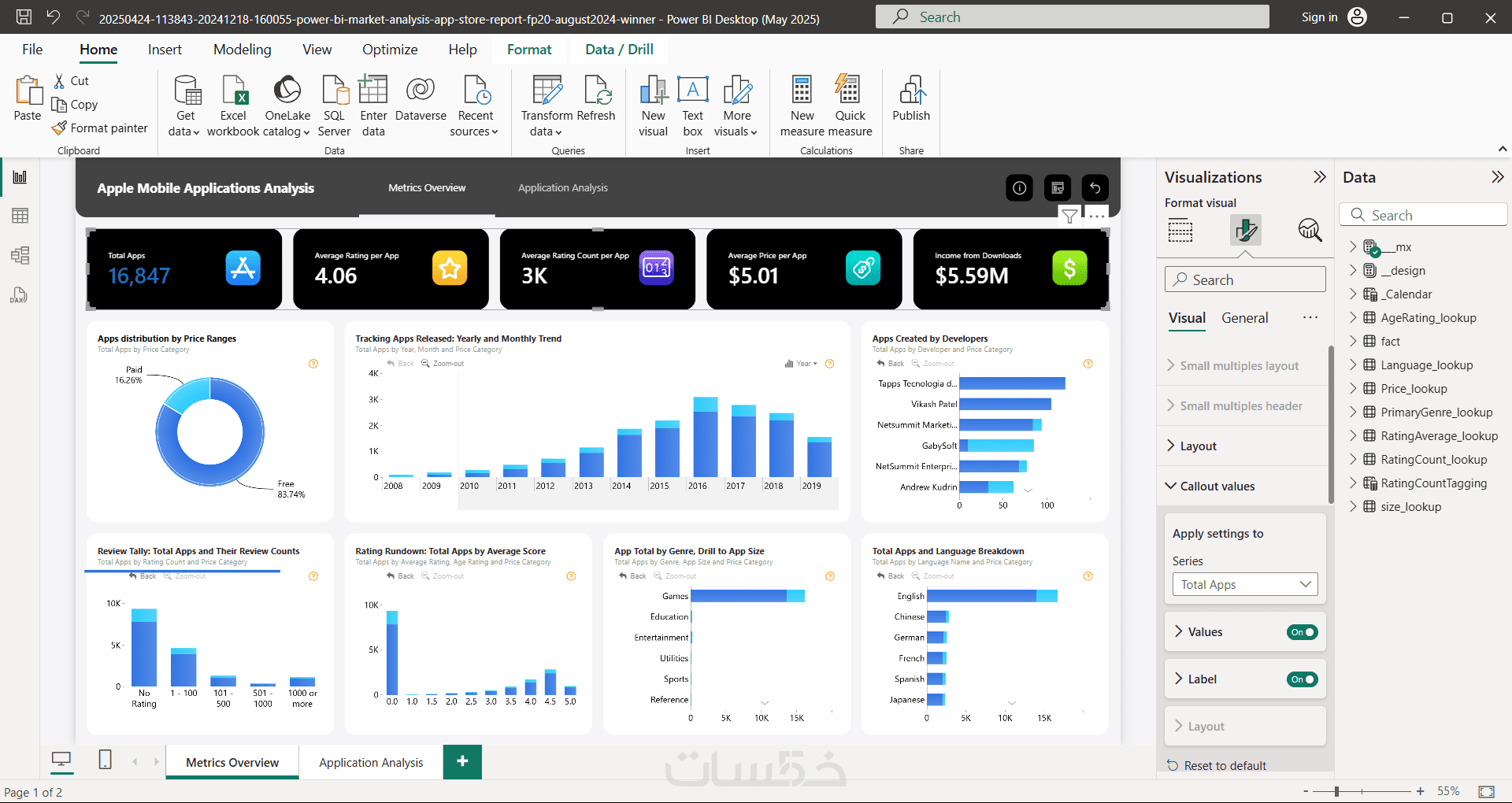Image resolution: width=1512 pixels, height=803 pixels.
Task: Click Format painter
Action: click(100, 128)
